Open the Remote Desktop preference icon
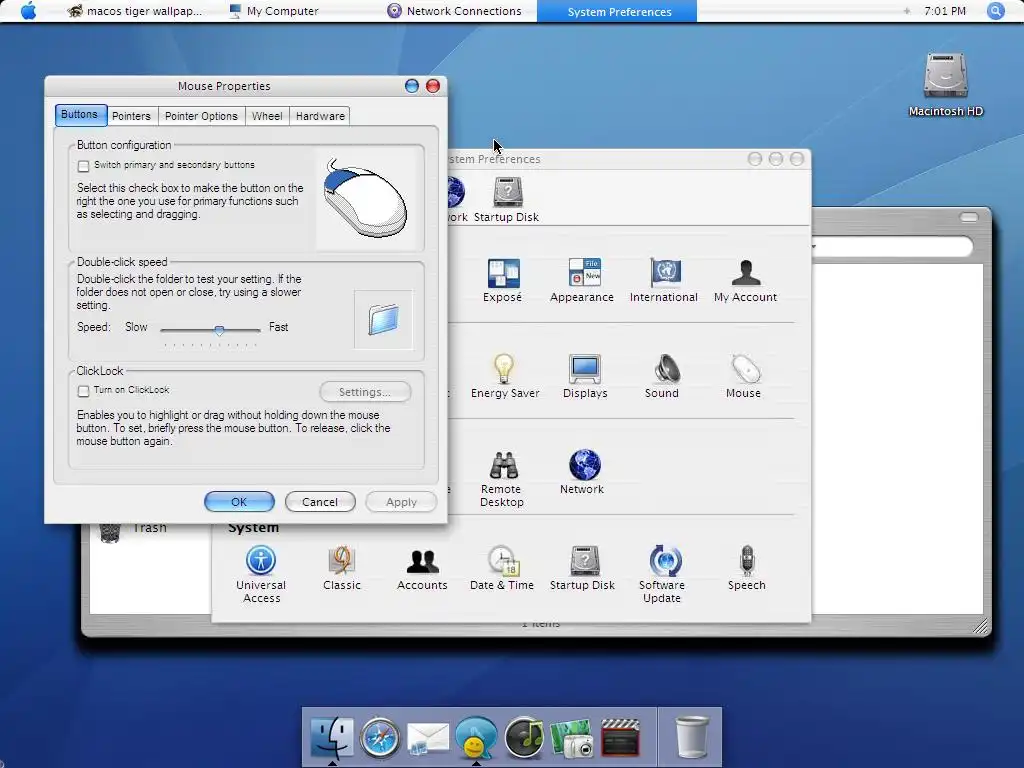This screenshot has height=768, width=1024. (502, 478)
